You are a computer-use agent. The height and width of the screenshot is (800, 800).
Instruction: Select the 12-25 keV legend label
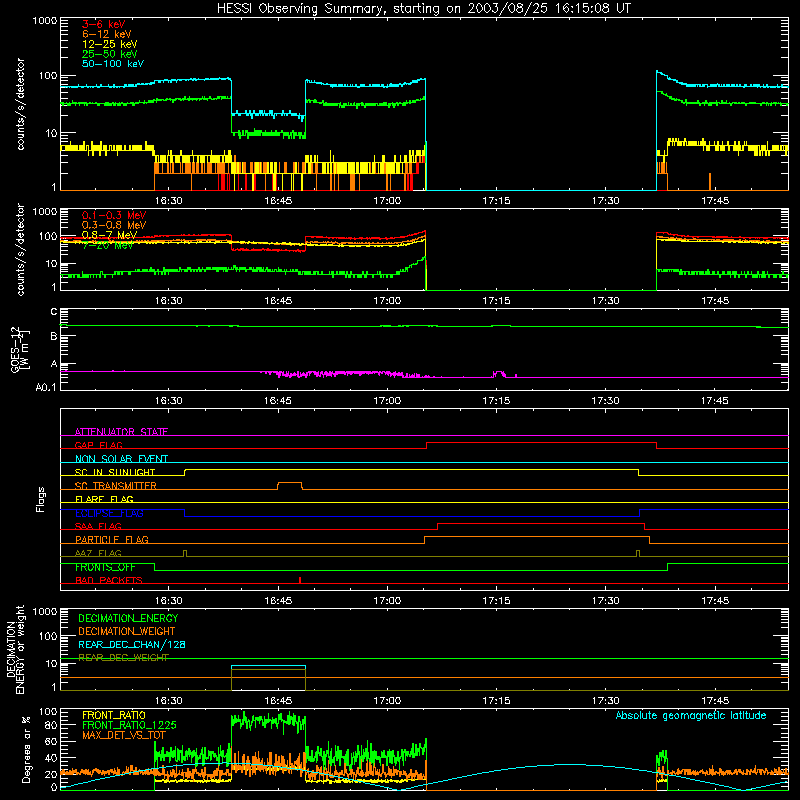[x=110, y=44]
